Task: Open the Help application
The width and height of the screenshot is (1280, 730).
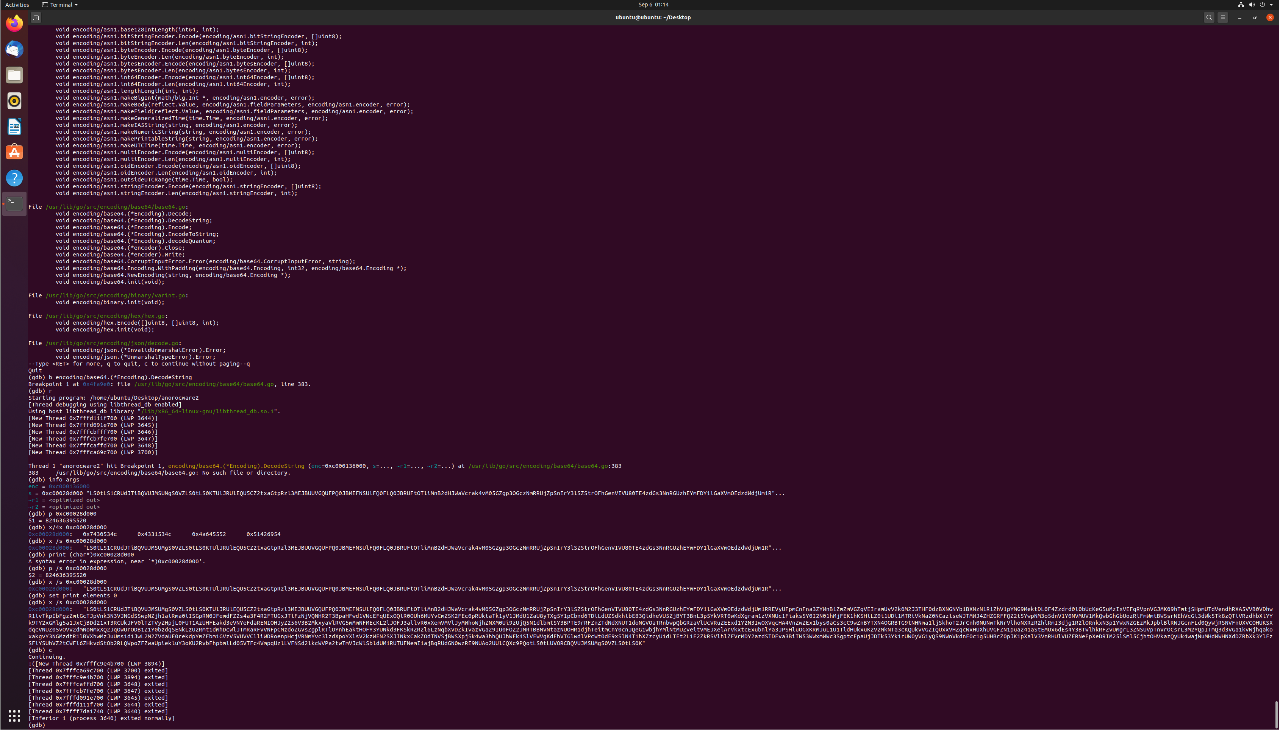Action: pyautogui.click(x=13, y=178)
